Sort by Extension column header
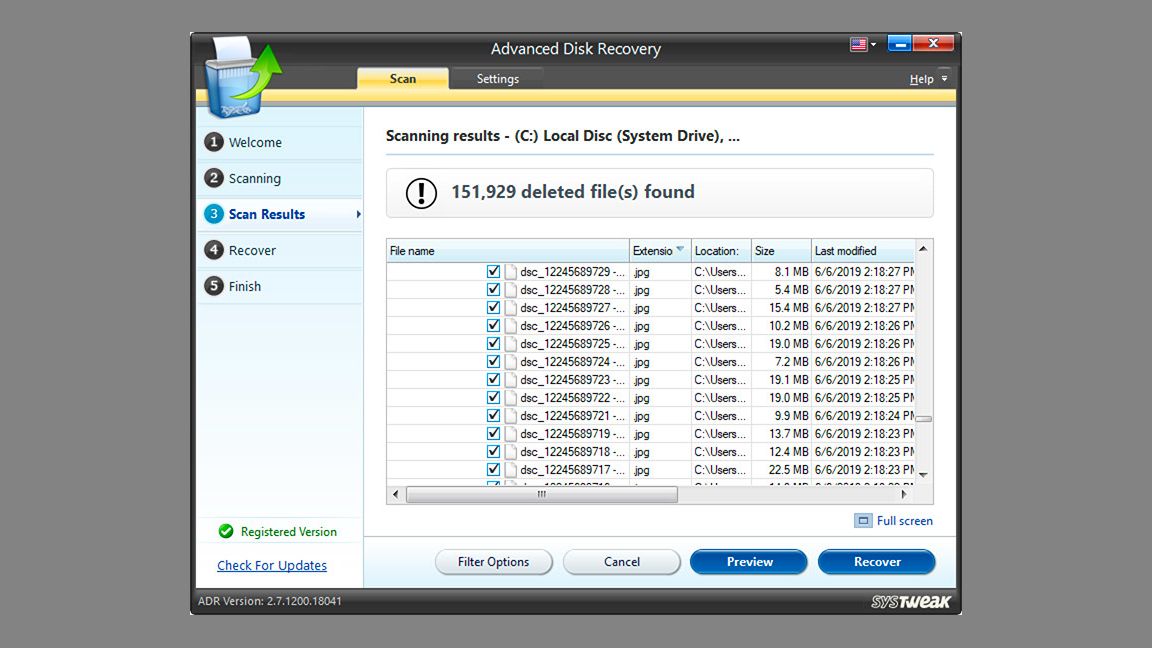This screenshot has width=1152, height=648. pos(660,251)
